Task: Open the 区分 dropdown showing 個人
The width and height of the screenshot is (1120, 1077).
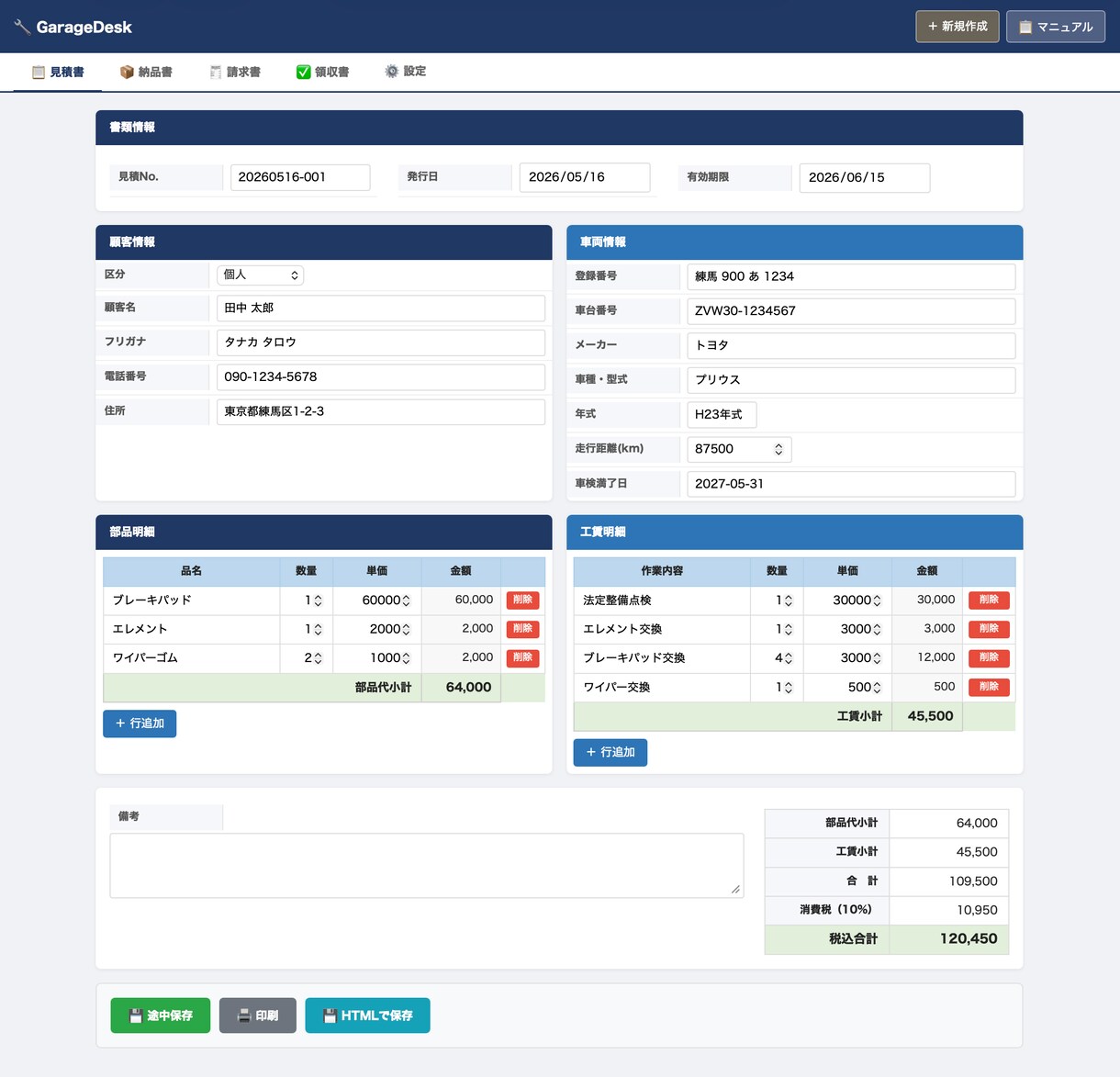Action: pos(260,275)
